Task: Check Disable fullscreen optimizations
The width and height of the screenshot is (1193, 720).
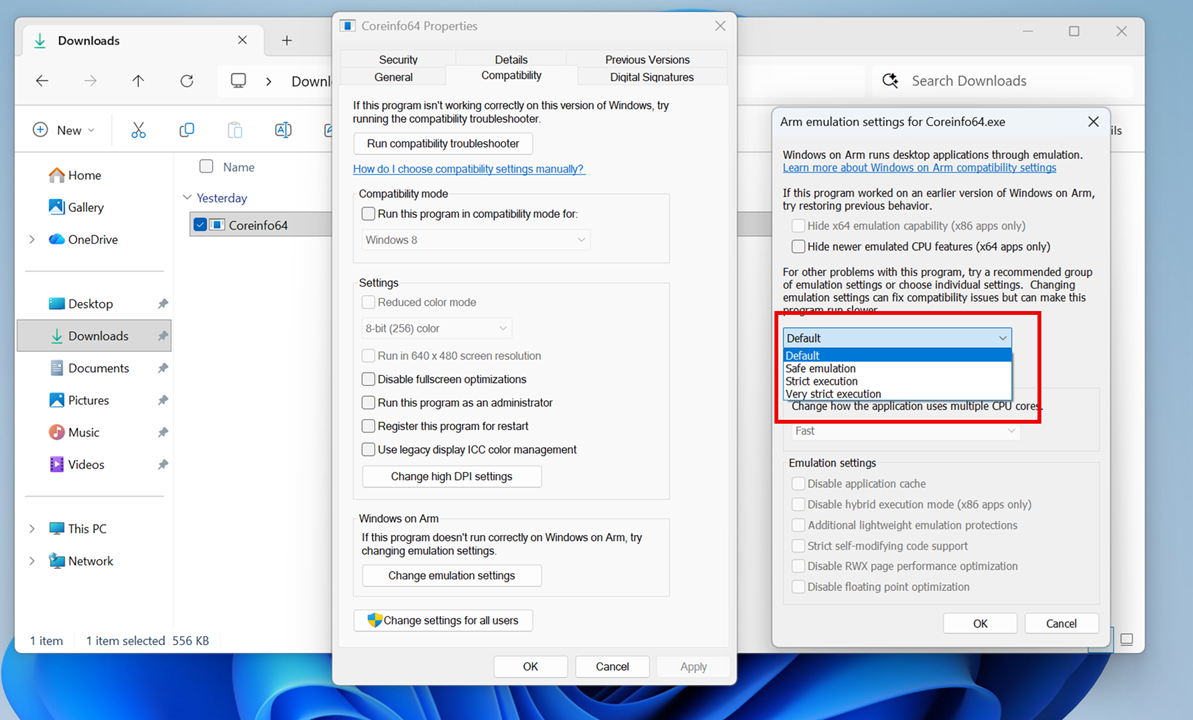Action: coord(369,379)
